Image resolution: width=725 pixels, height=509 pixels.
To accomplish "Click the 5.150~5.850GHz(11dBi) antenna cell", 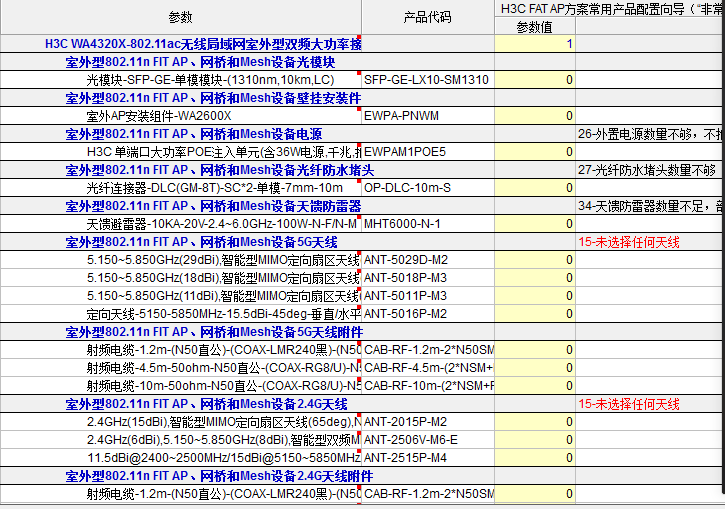I will point(223,296).
